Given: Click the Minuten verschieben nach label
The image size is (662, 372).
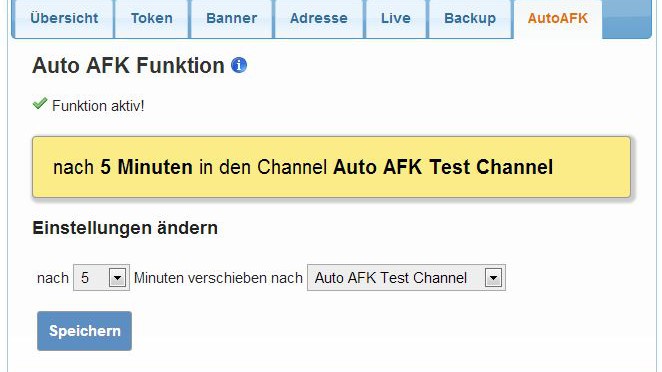Looking at the screenshot, I should pyautogui.click(x=218, y=278).
